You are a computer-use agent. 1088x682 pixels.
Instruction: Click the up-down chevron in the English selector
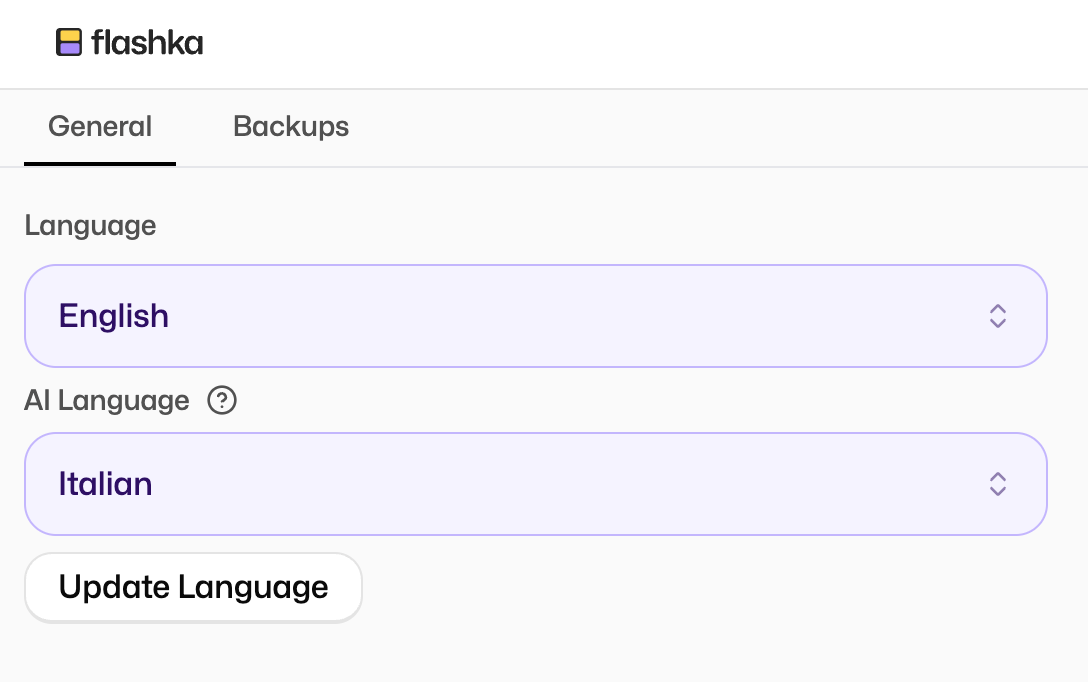click(x=997, y=316)
